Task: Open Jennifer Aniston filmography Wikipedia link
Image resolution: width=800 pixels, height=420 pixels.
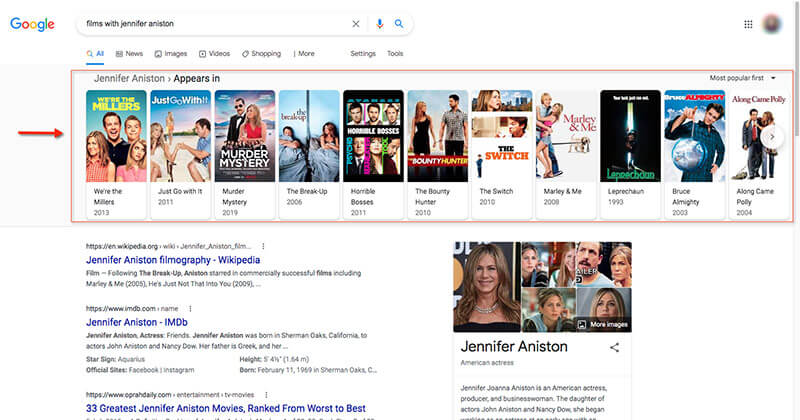Action: (173, 260)
